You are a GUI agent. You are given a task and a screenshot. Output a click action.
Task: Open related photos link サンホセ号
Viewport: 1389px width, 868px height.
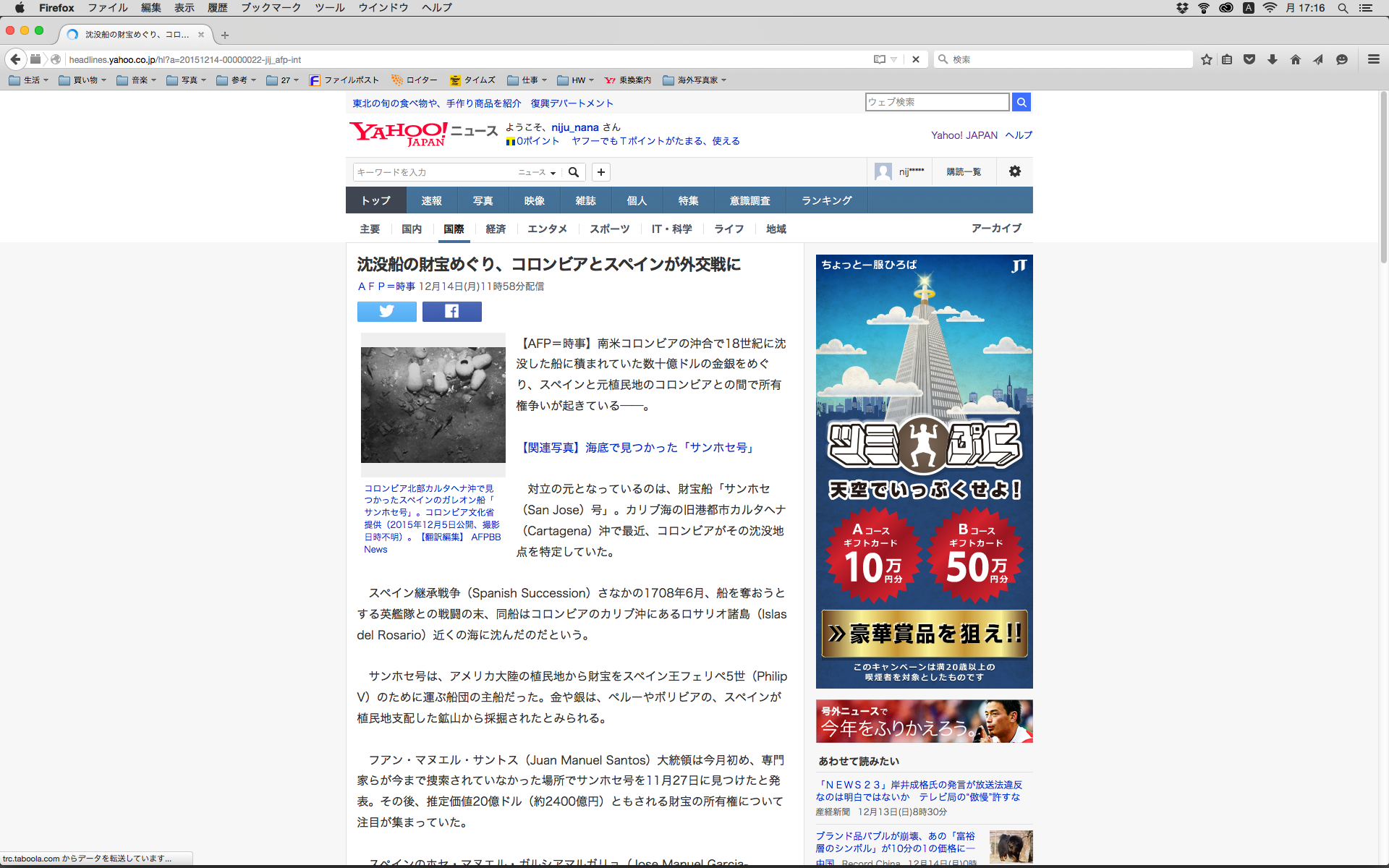[x=637, y=448]
